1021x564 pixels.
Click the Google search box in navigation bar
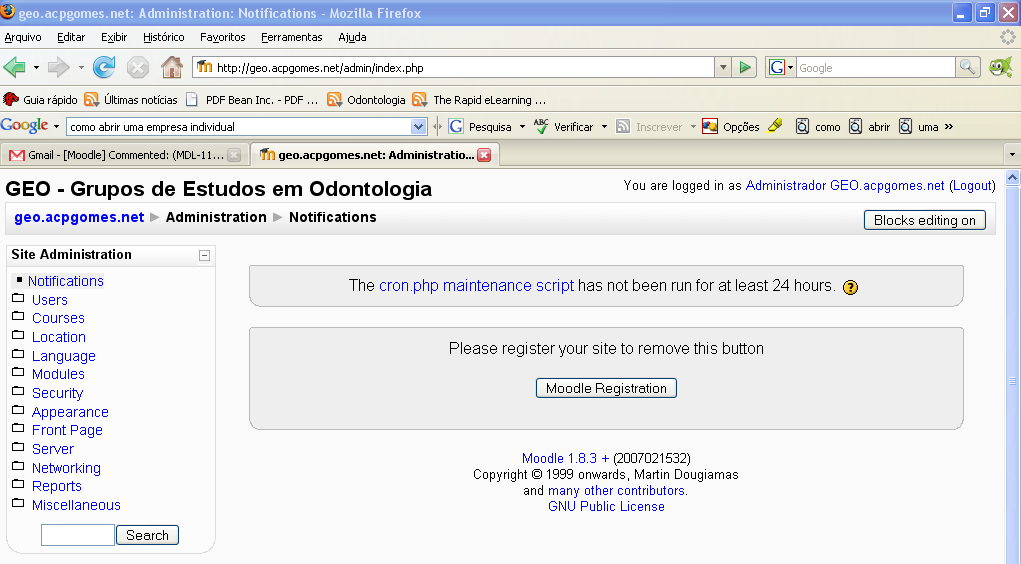coord(875,67)
